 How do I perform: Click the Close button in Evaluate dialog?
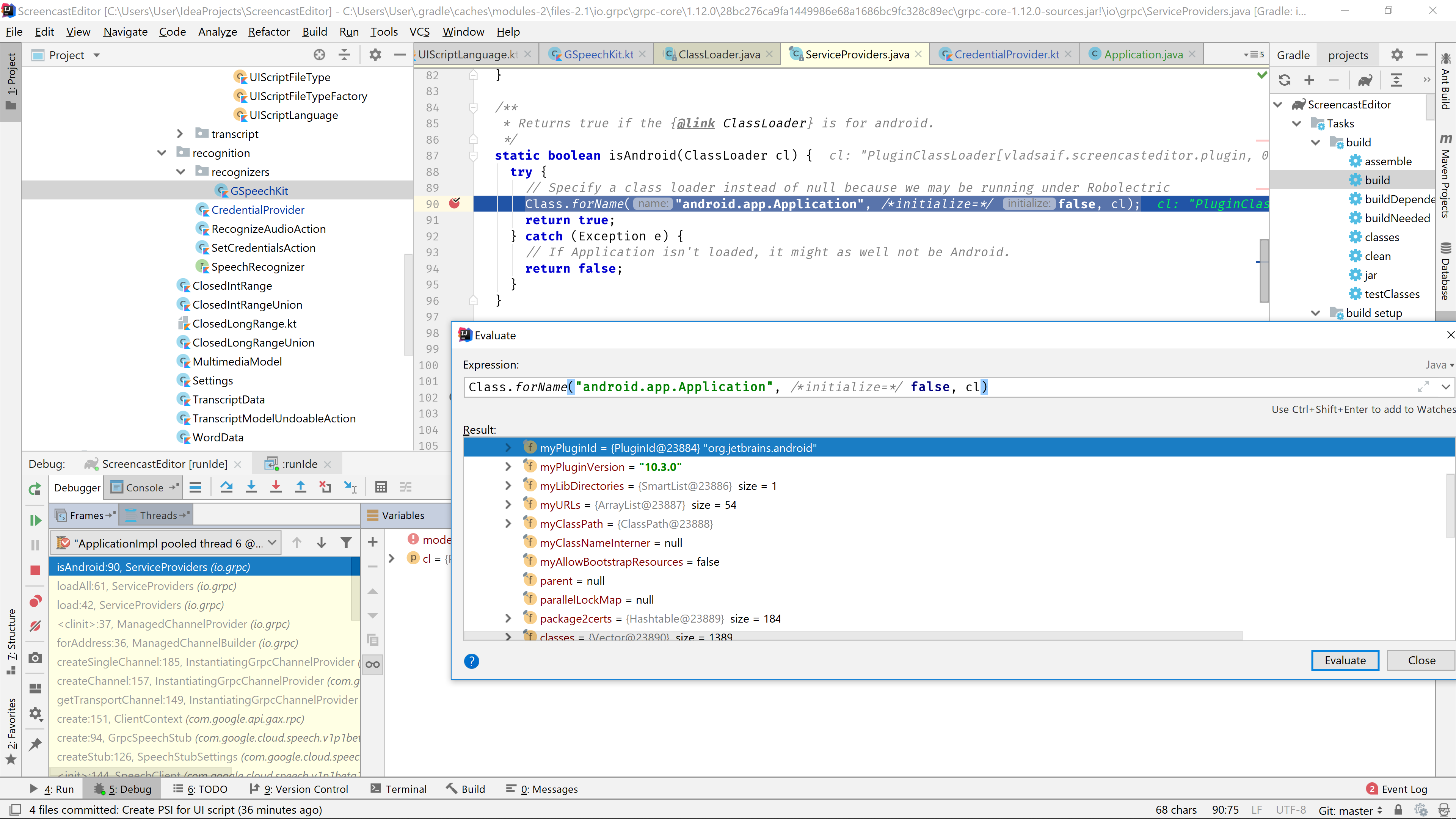coord(1421,660)
